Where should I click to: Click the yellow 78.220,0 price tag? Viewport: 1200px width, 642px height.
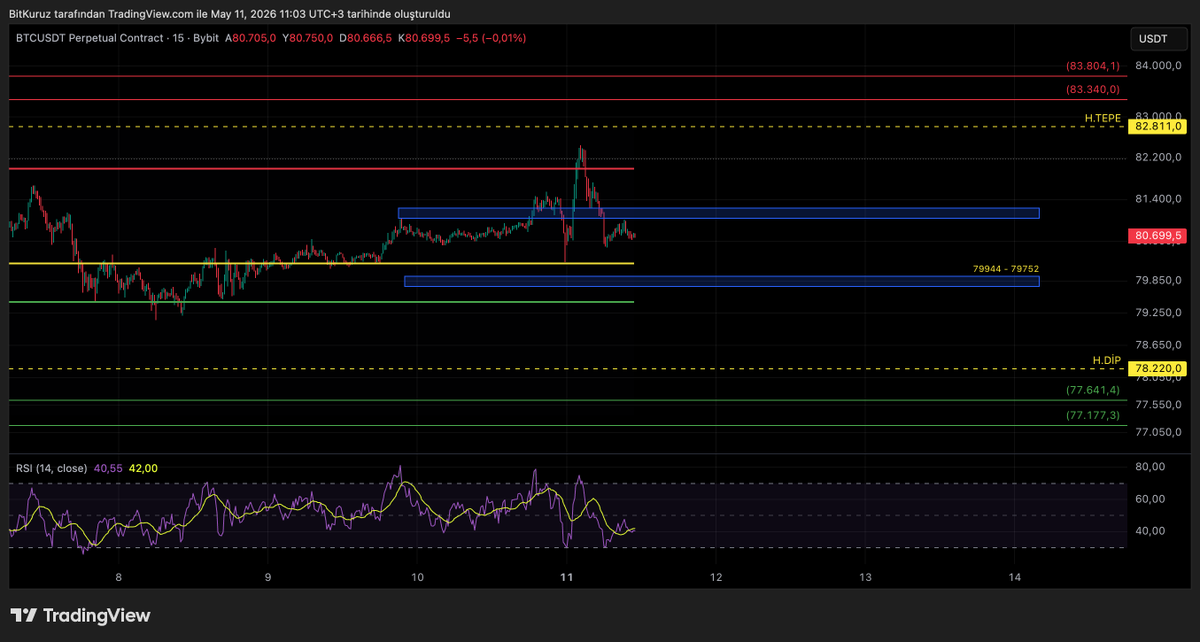(1157, 368)
